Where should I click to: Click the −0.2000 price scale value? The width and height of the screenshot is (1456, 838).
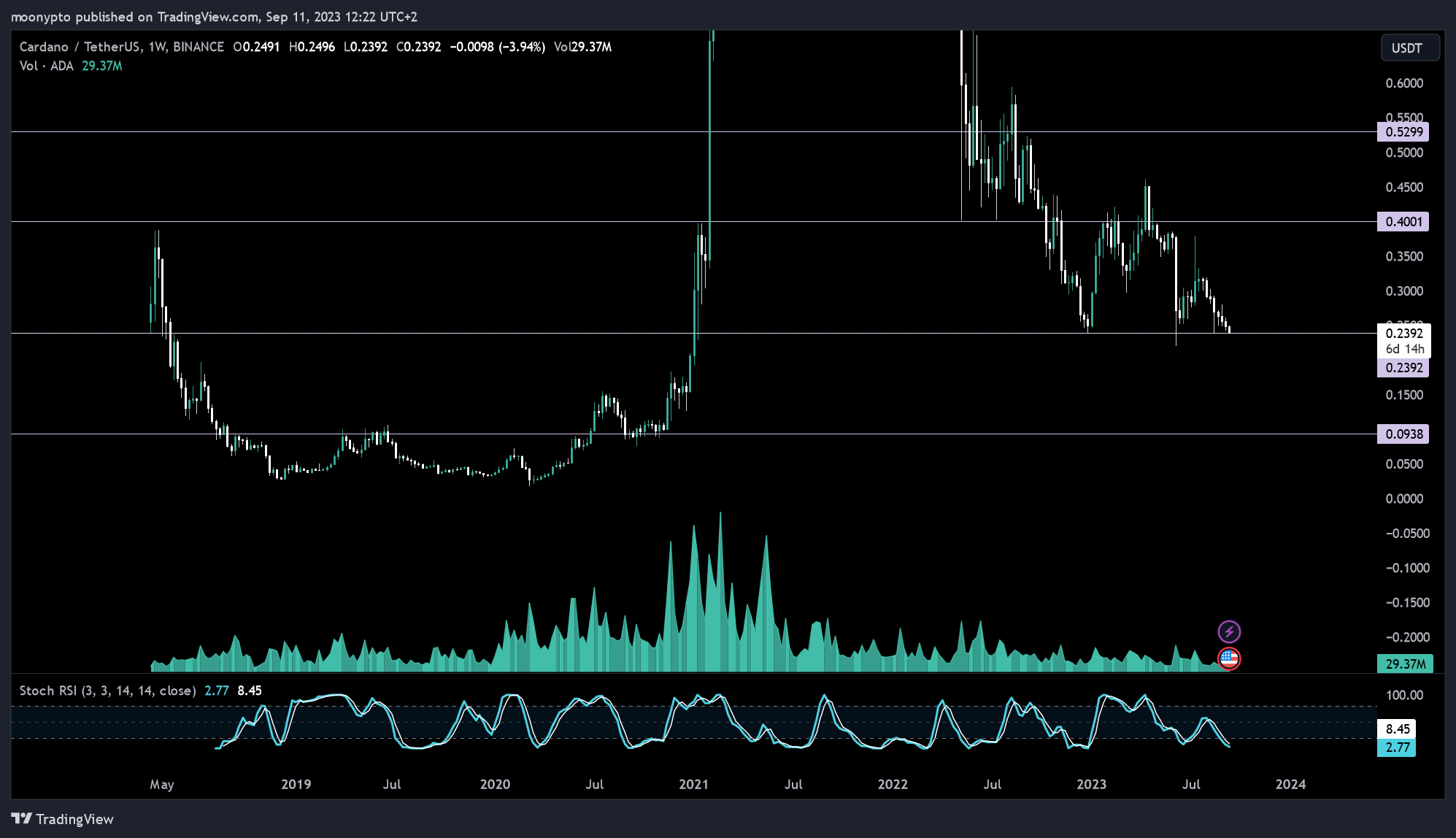1407,637
